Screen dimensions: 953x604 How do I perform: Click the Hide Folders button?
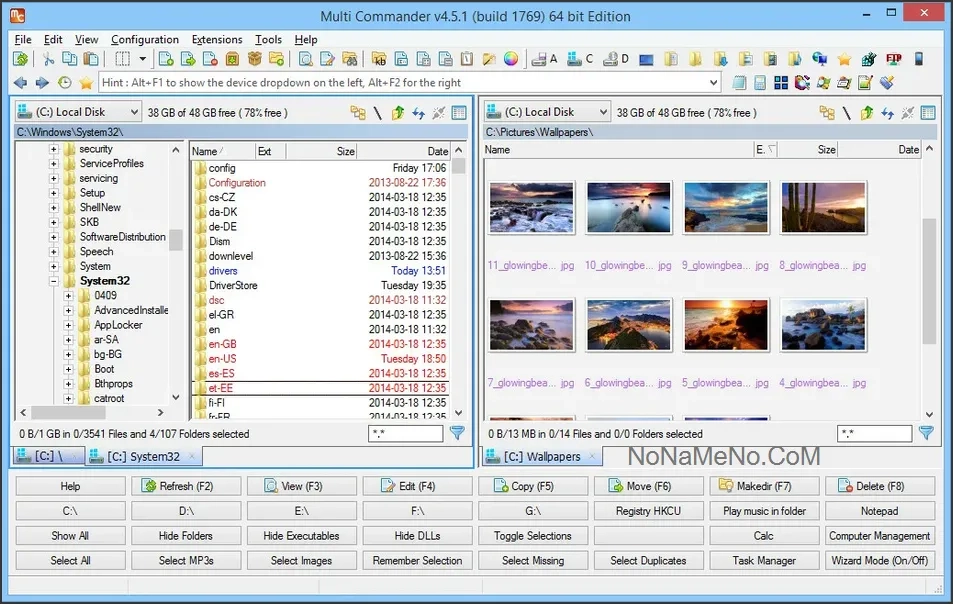click(x=186, y=536)
